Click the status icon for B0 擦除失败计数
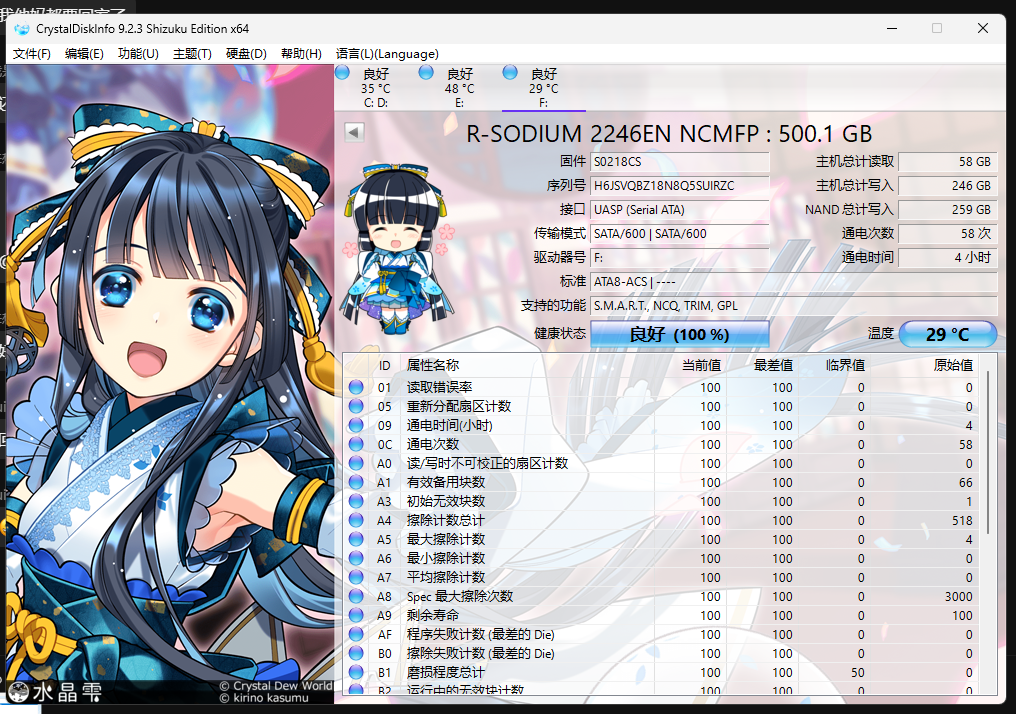 coord(356,653)
